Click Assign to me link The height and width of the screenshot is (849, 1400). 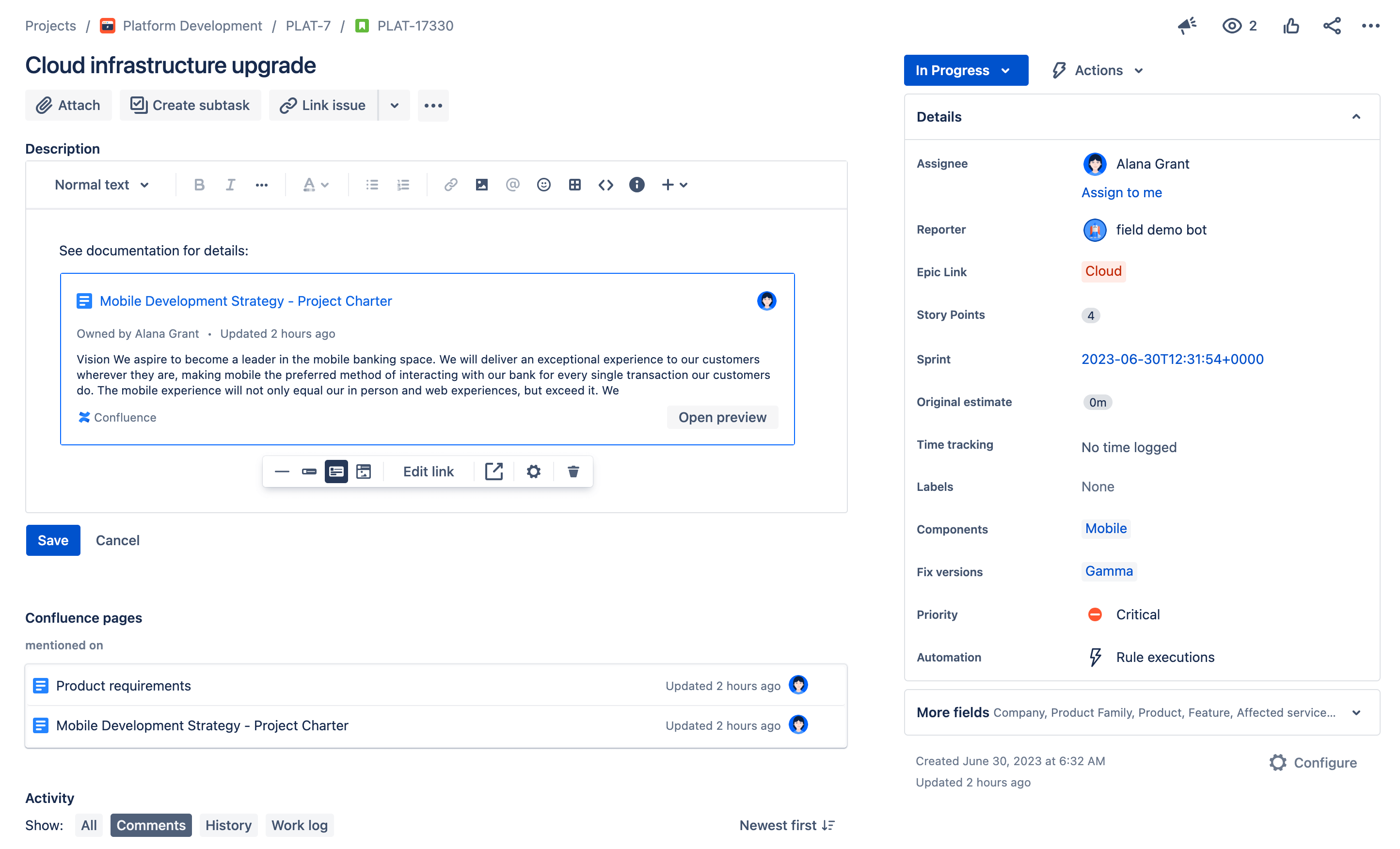tap(1121, 191)
